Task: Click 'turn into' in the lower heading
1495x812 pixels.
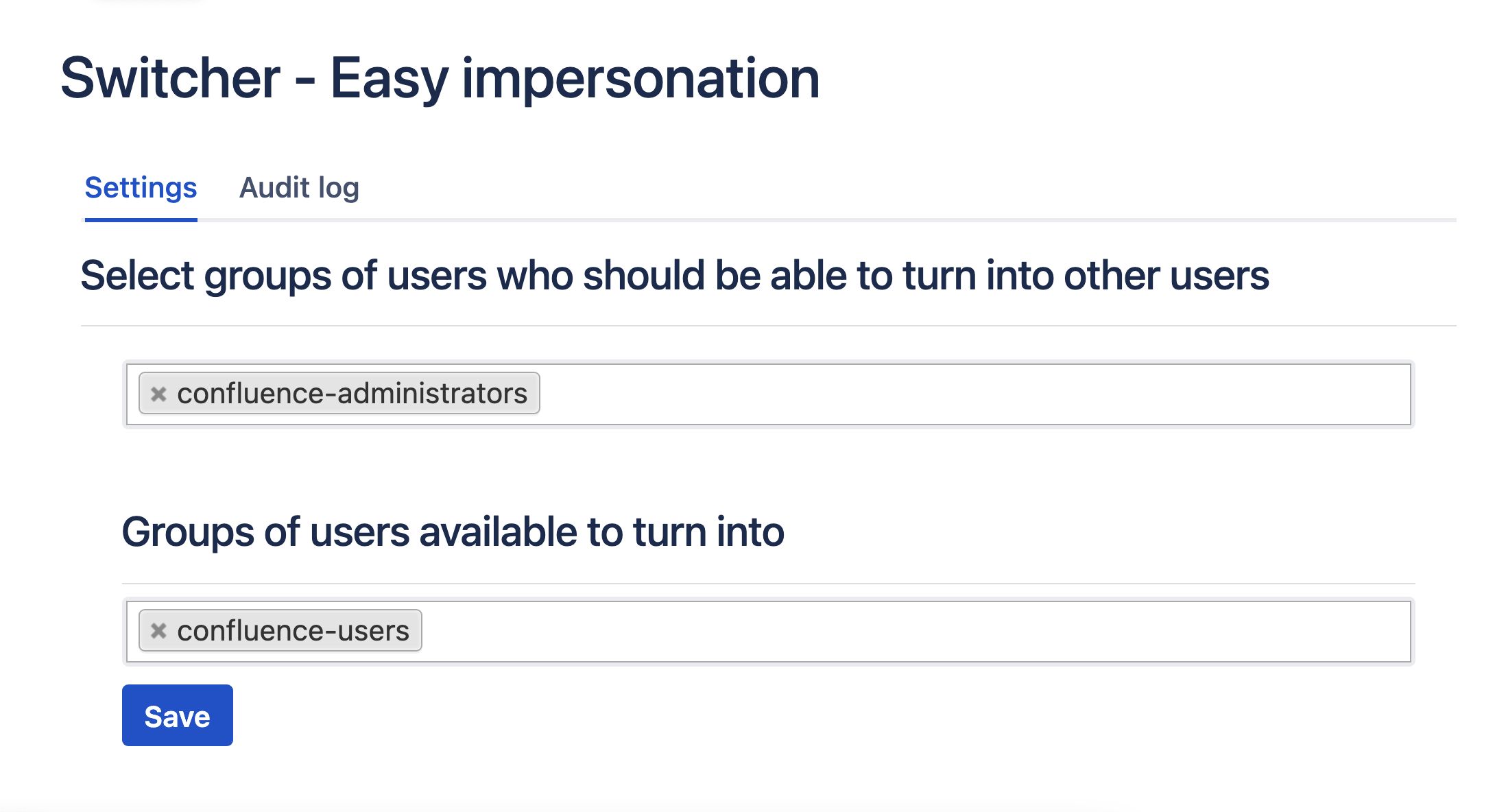Action: [x=708, y=532]
